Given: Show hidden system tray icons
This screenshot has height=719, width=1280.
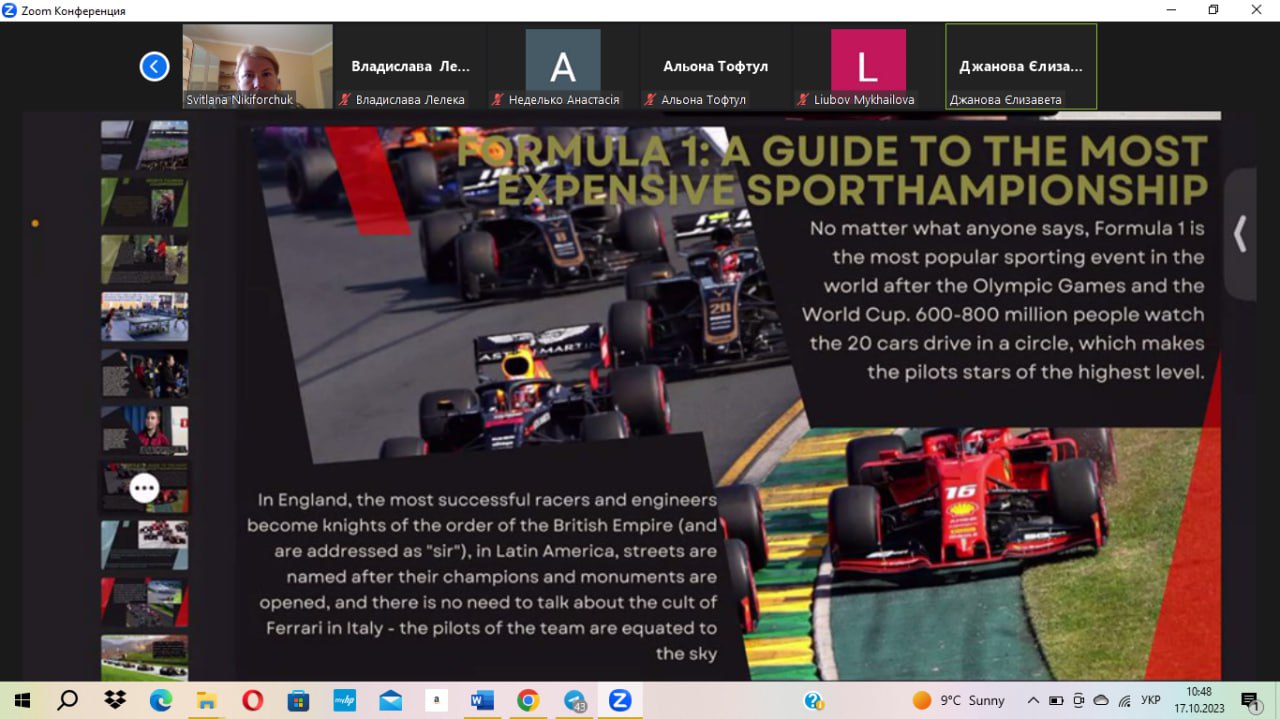Looking at the screenshot, I should pos(1033,701).
